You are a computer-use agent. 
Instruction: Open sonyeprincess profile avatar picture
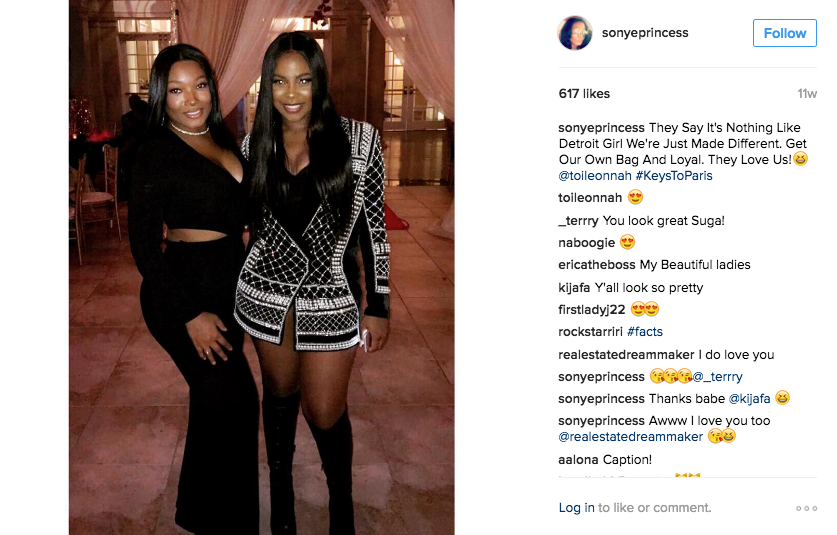point(575,33)
